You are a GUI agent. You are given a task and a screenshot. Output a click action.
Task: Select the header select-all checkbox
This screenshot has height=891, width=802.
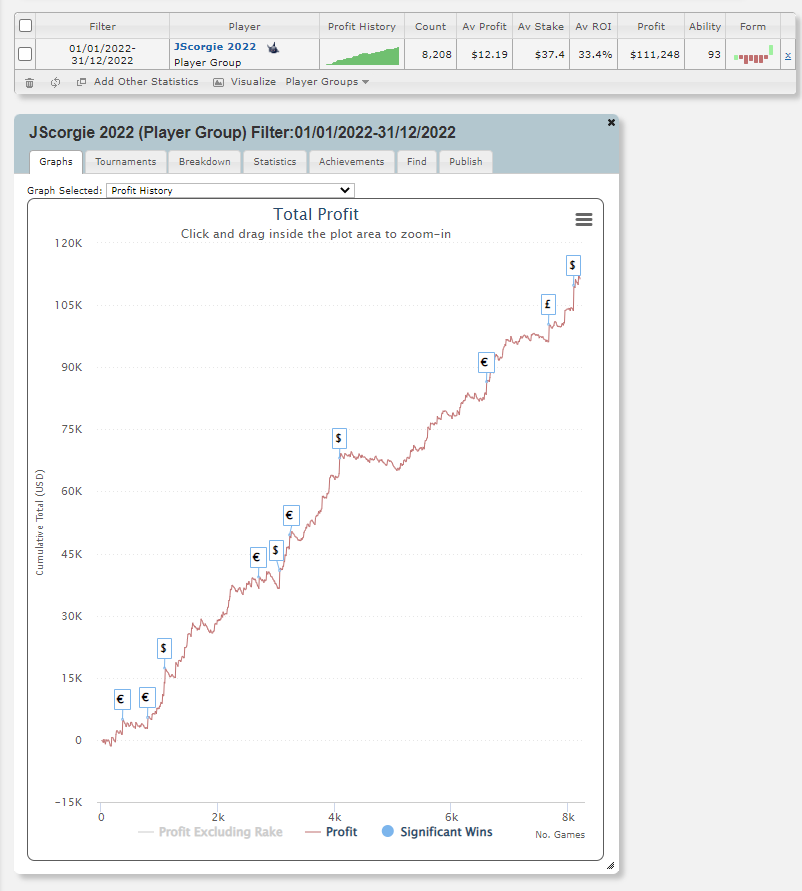pyautogui.click(x=25, y=24)
